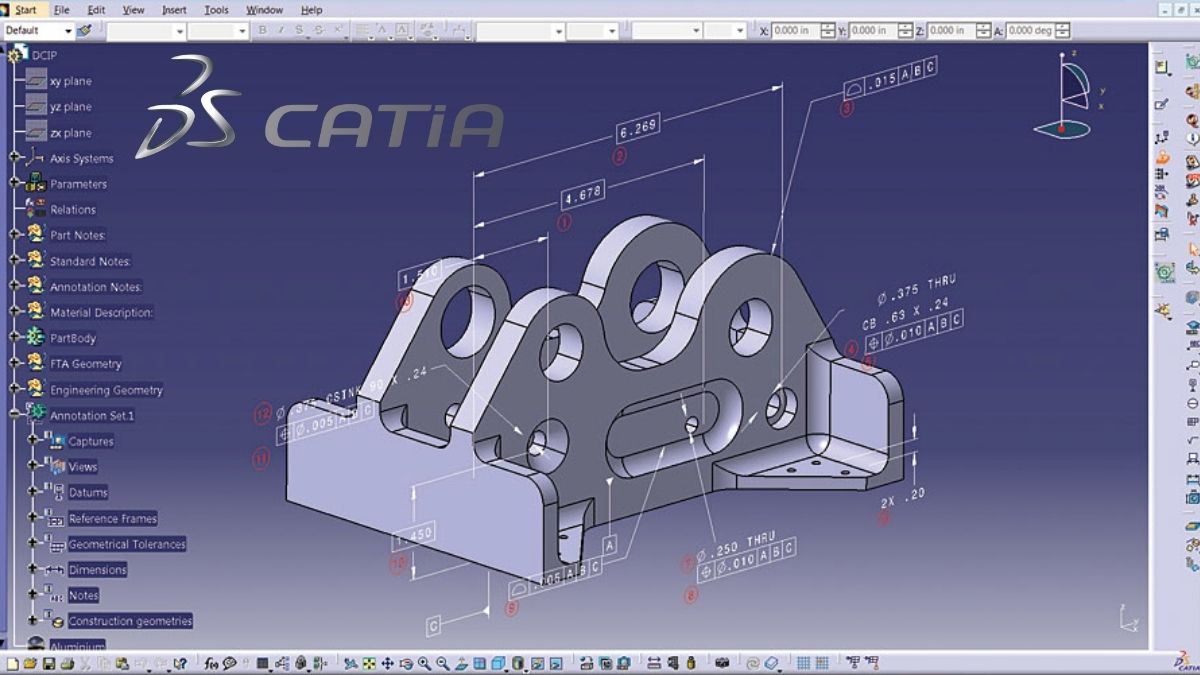This screenshot has height=675, width=1200.
Task: Toggle Bold text formatting
Action: point(262,30)
